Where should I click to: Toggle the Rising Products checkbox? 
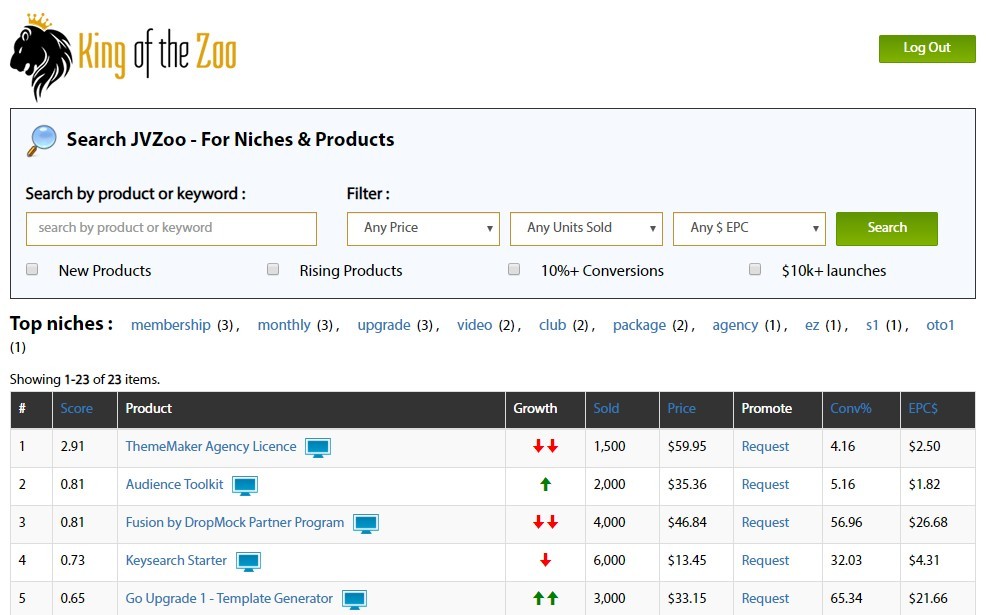tap(273, 269)
